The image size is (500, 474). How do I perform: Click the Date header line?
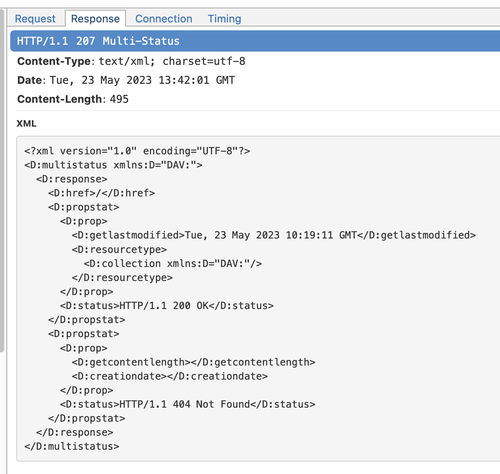point(126,80)
